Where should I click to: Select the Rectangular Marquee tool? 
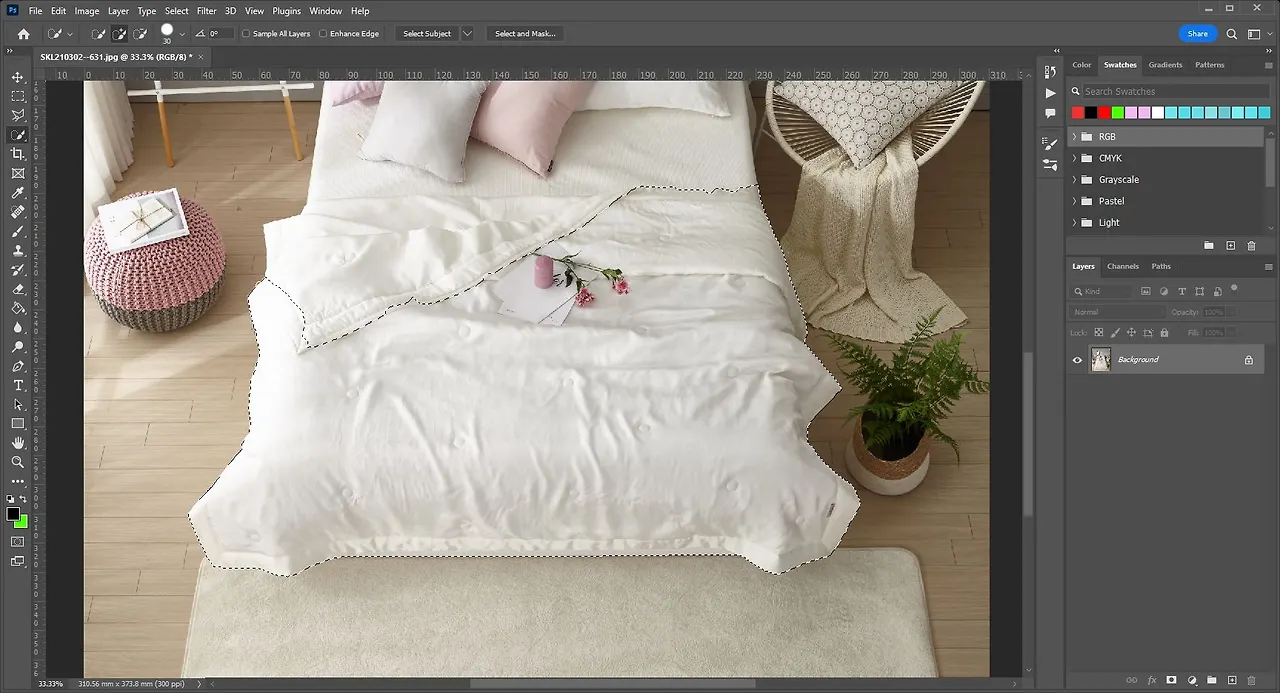[x=18, y=96]
